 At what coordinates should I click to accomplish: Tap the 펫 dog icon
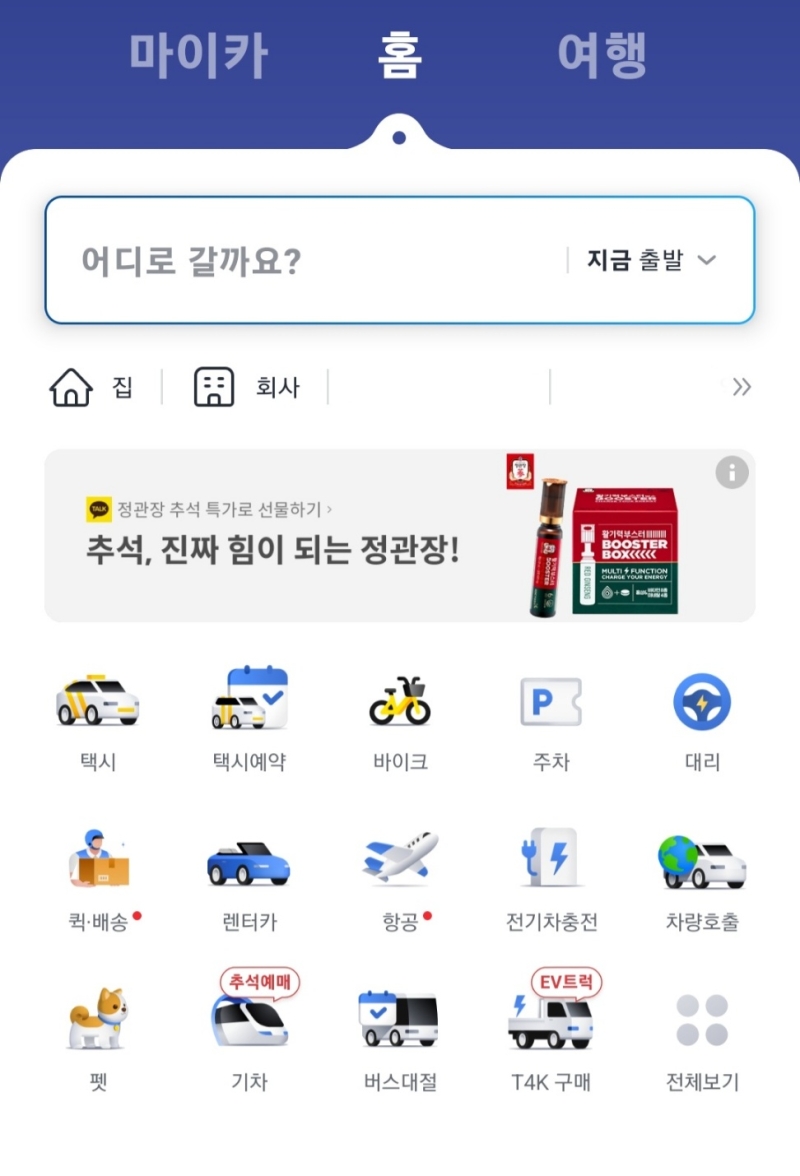pos(98,1018)
